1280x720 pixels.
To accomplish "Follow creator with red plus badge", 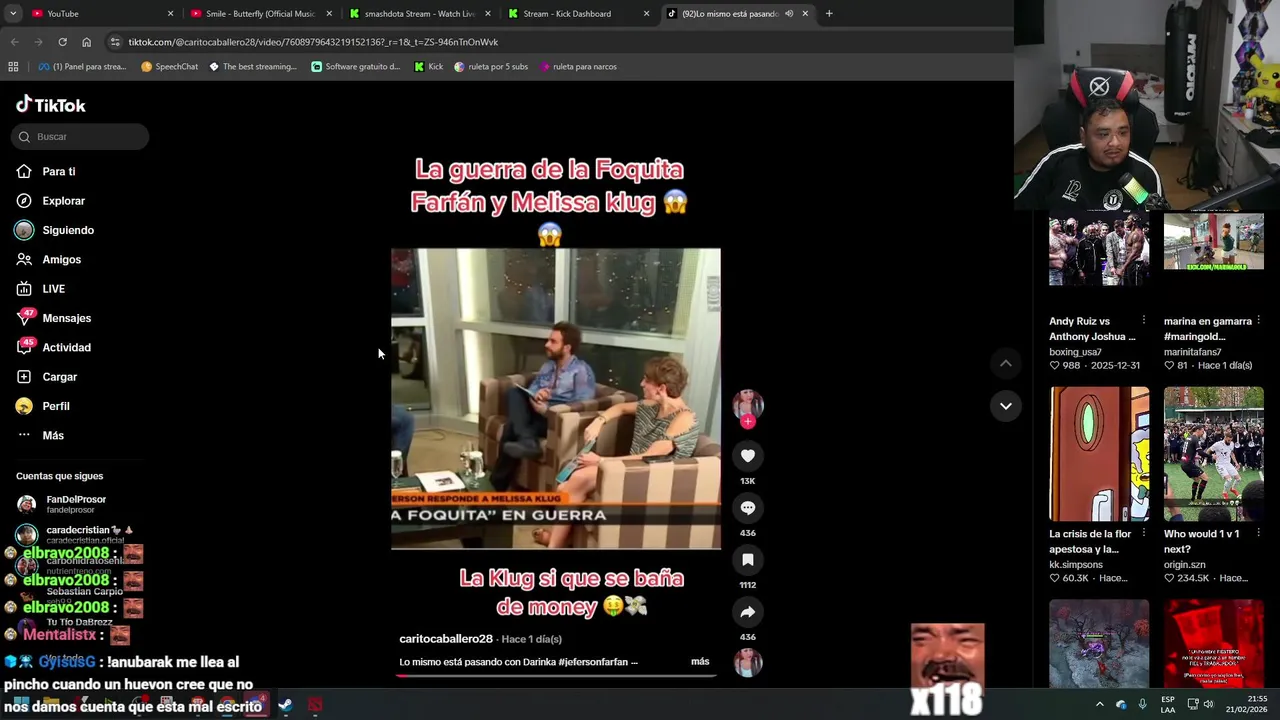I will 747,421.
